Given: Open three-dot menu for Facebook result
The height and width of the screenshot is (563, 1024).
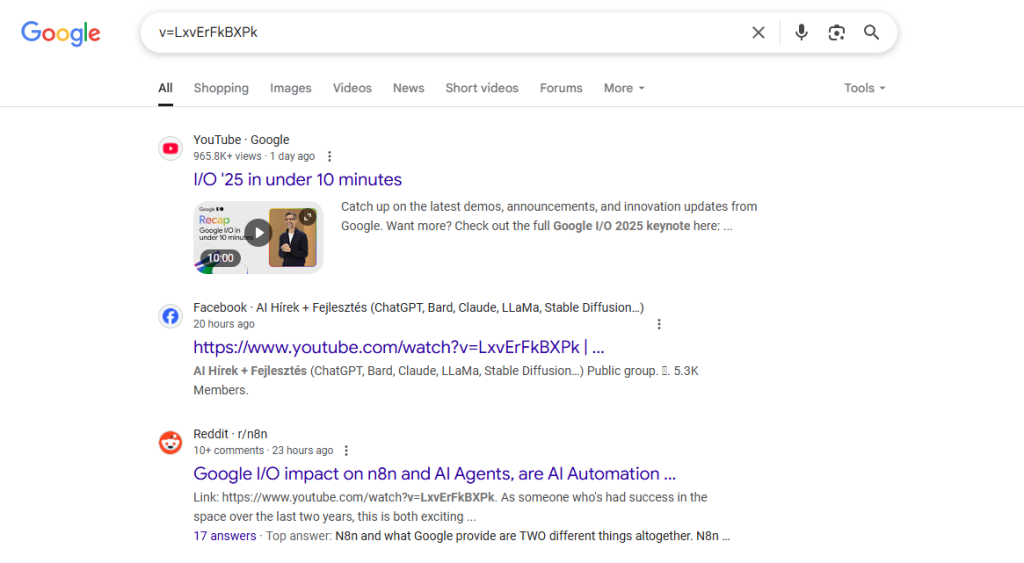Looking at the screenshot, I should point(659,324).
